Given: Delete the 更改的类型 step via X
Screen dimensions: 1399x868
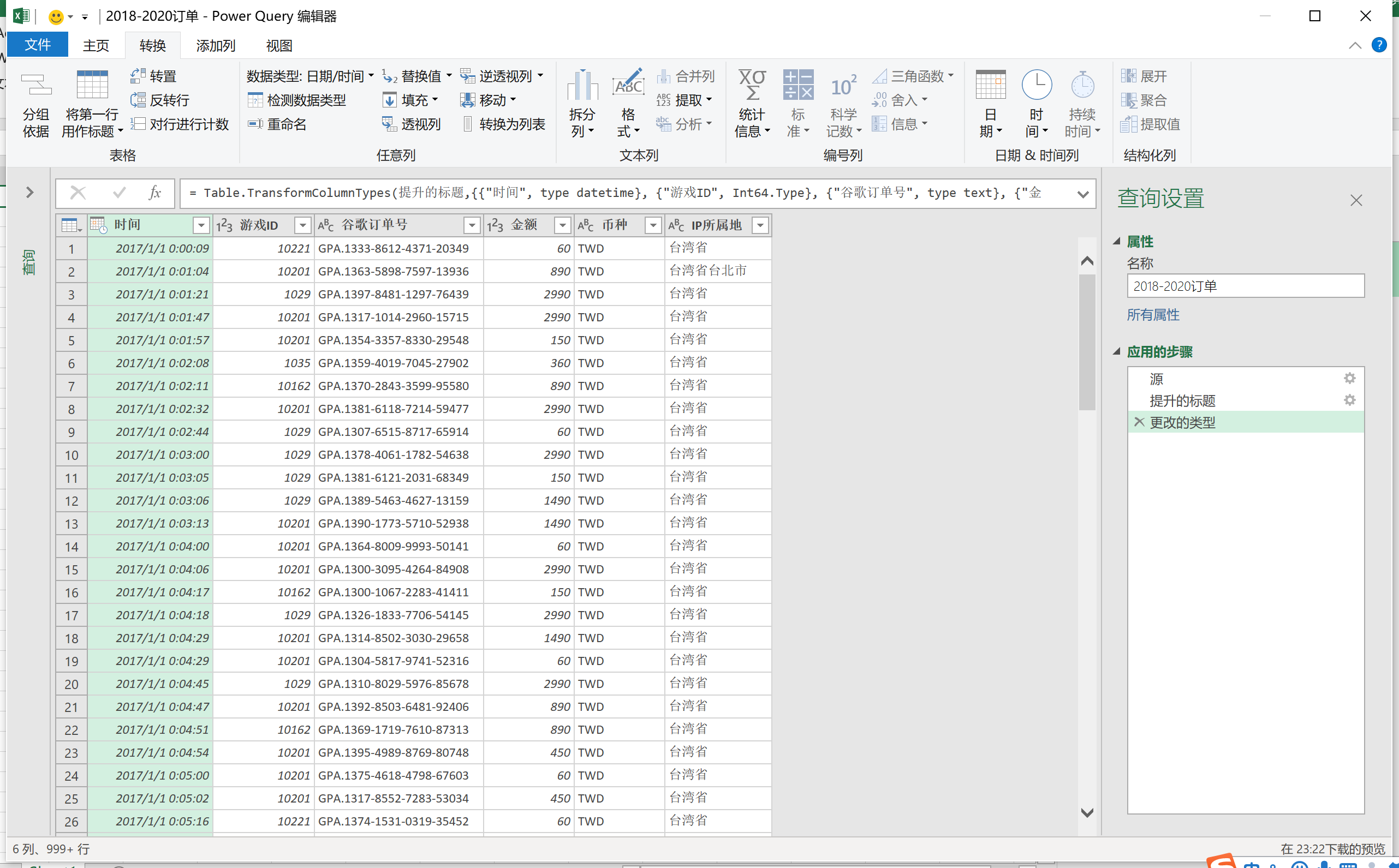Looking at the screenshot, I should 1139,422.
